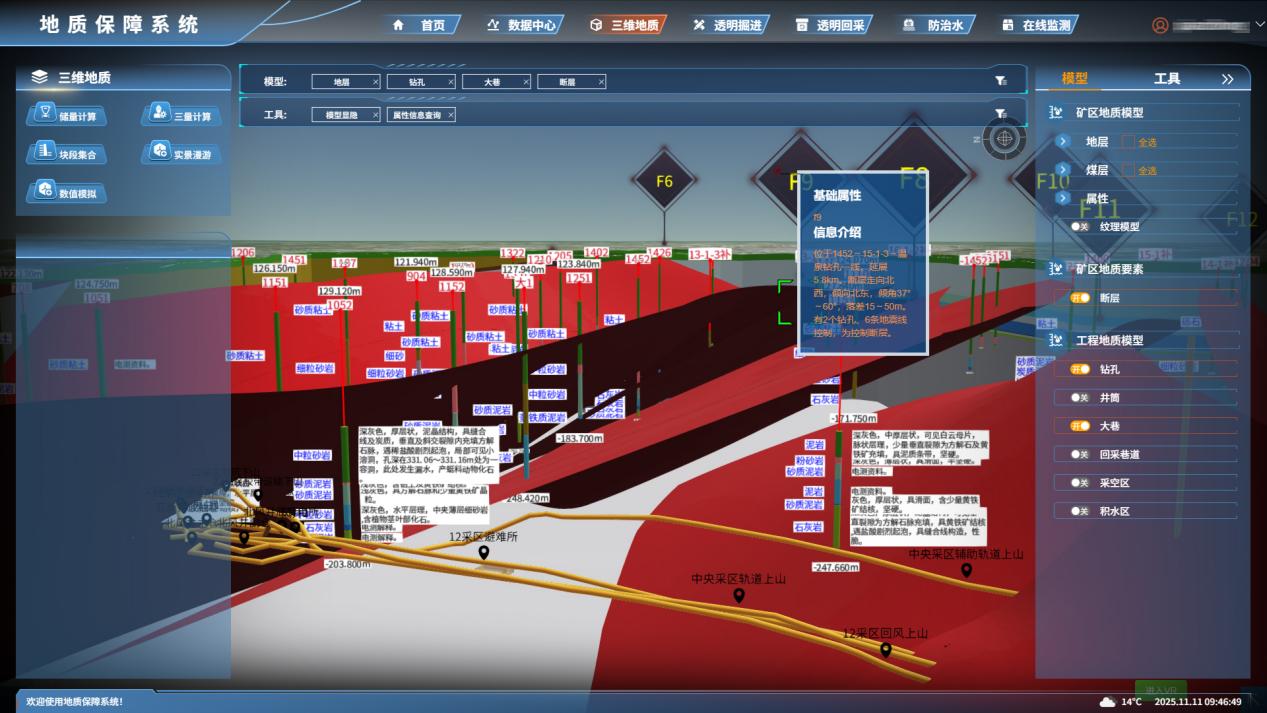This screenshot has width=1267, height=713.
Task: Expand the 地层 tree node
Action: click(x=1063, y=142)
